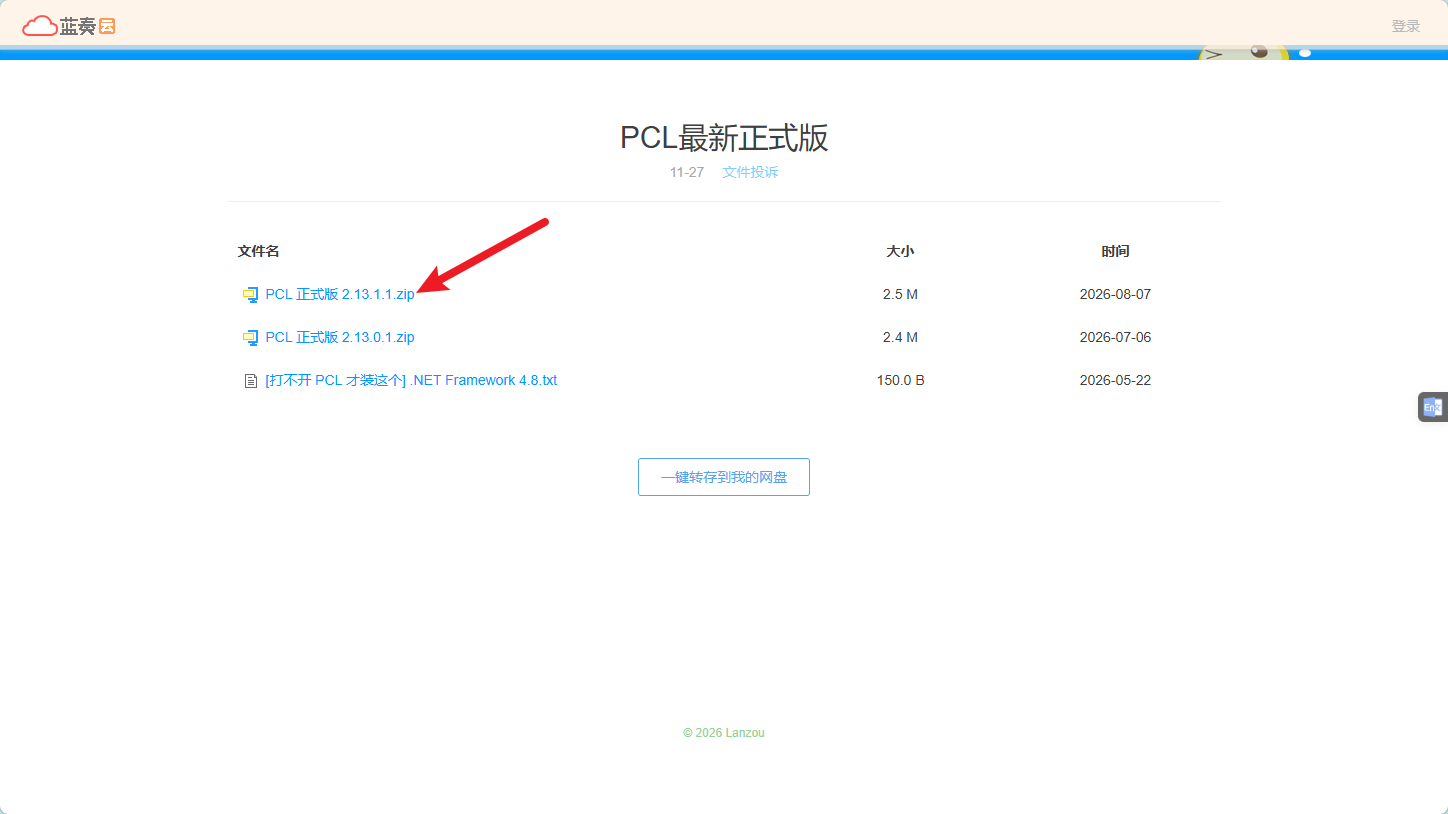Download PCL 正式版 2.13.1.1.zip
Viewport: 1448px width, 814px height.
340,295
